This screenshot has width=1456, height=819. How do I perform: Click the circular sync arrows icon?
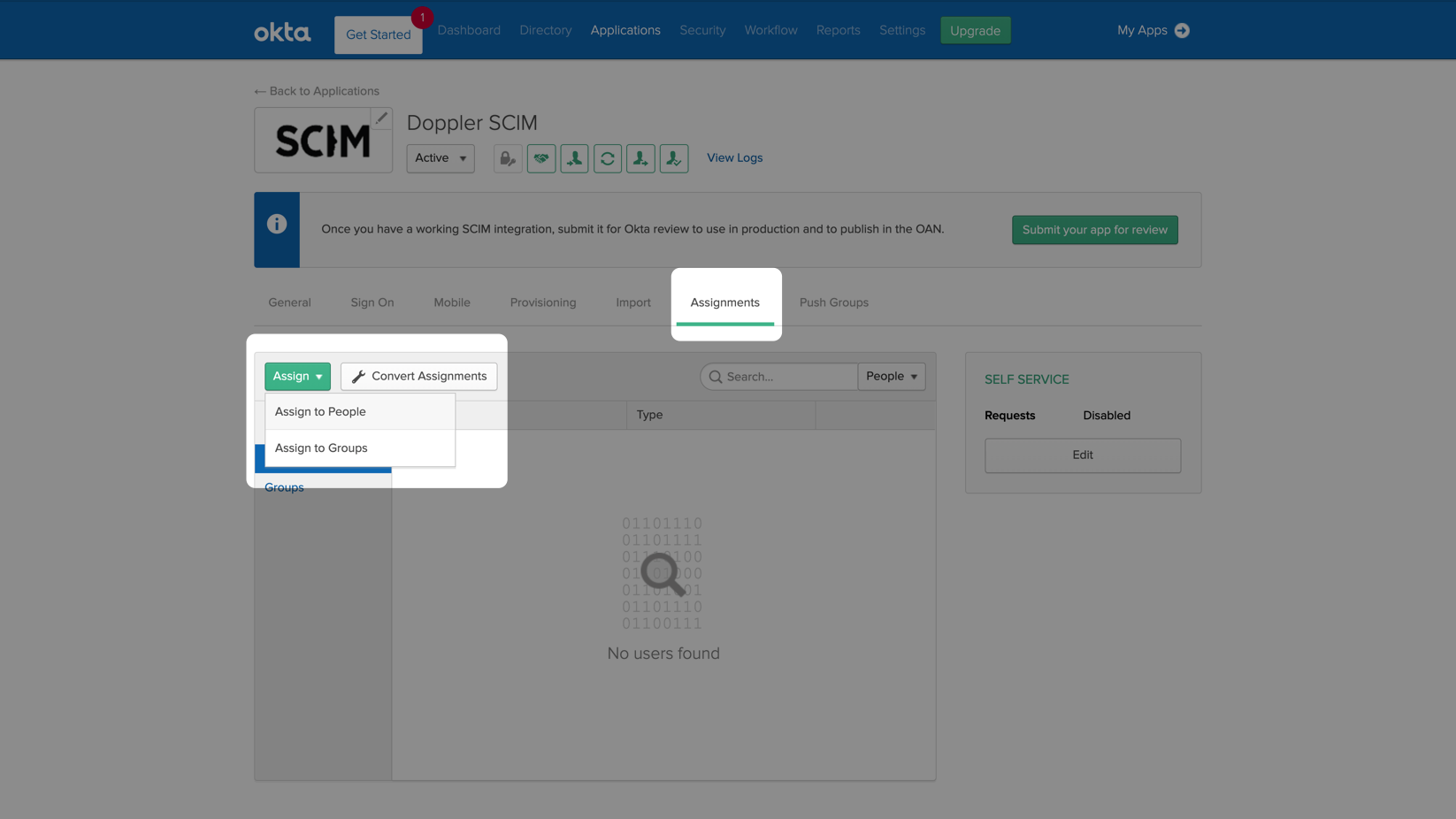click(x=608, y=158)
